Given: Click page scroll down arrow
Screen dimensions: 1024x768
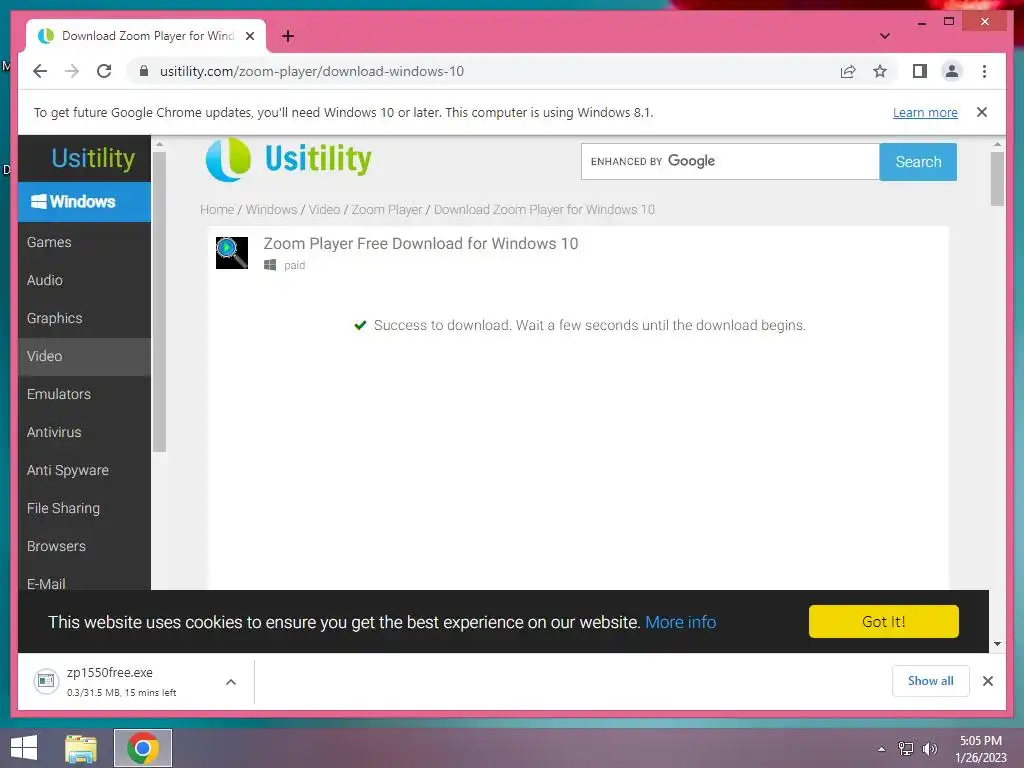Looking at the screenshot, I should coord(997,644).
